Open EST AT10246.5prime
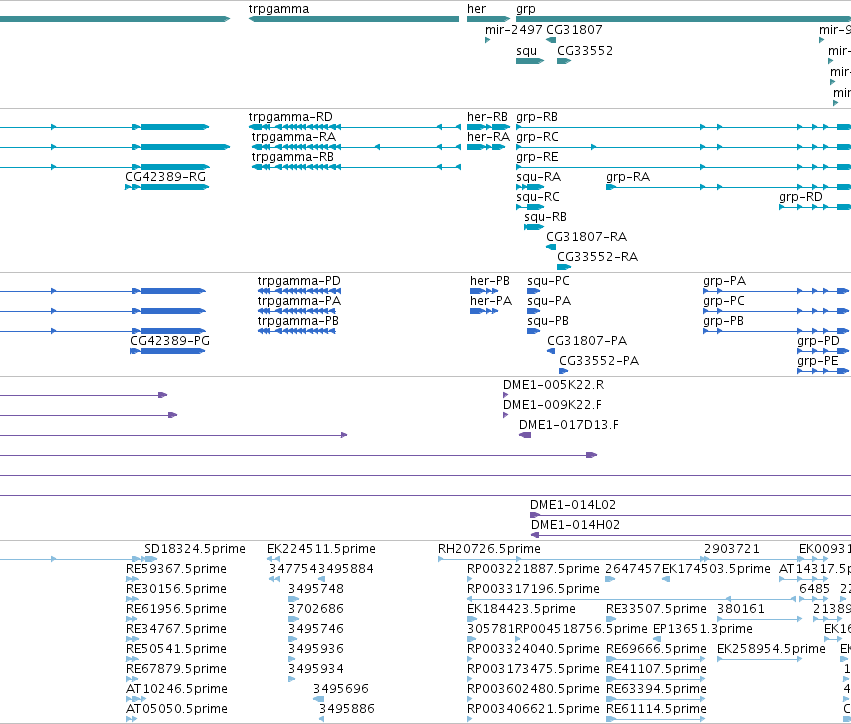 click(177, 689)
